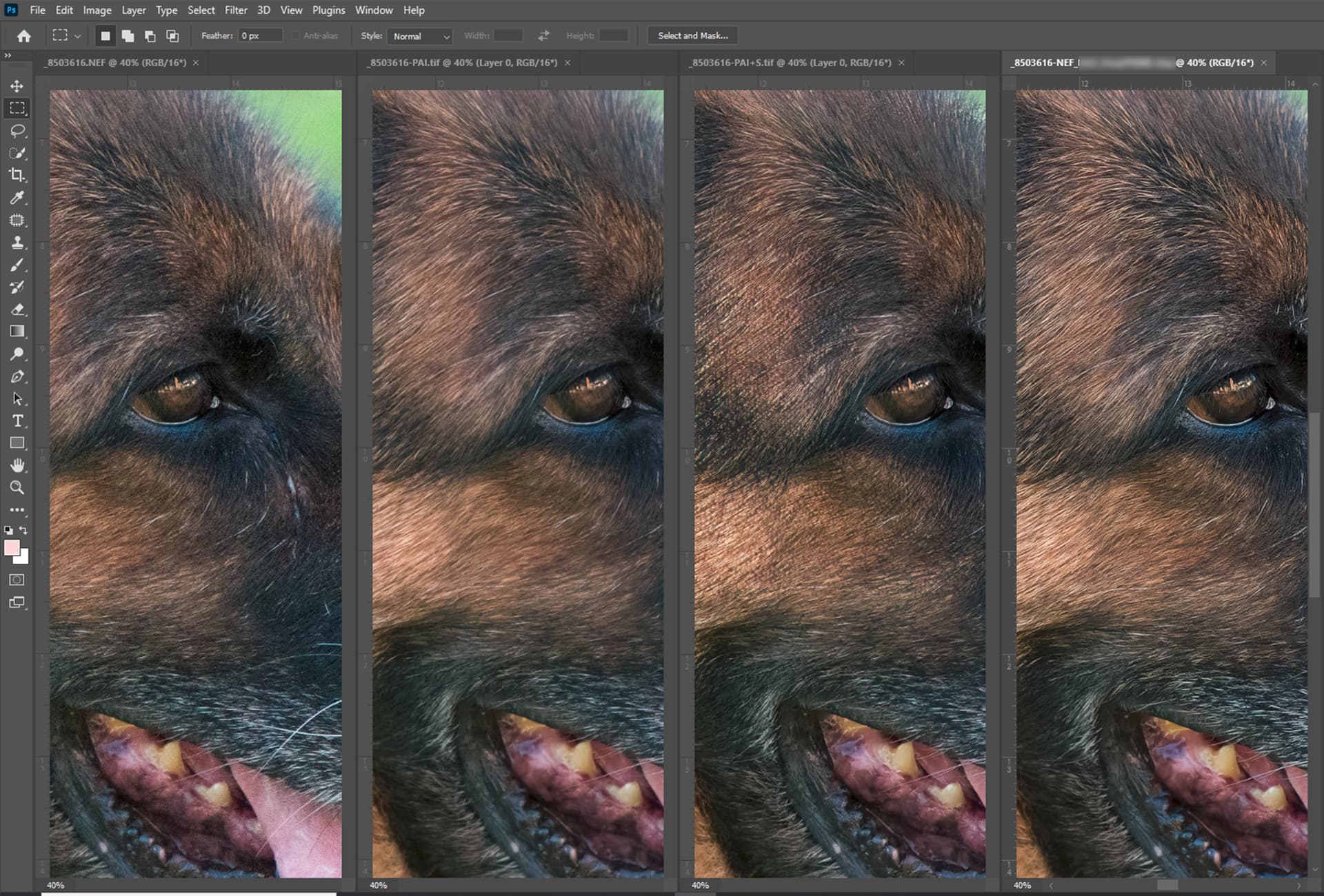Toggle Quick Mask mode

pyautogui.click(x=17, y=580)
